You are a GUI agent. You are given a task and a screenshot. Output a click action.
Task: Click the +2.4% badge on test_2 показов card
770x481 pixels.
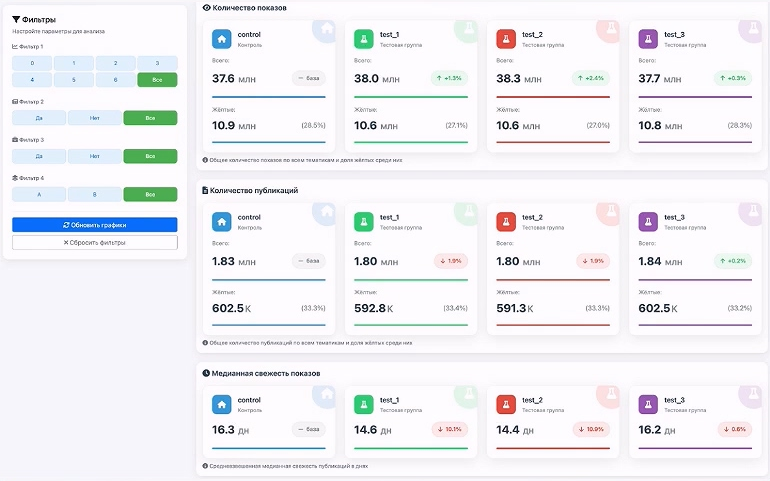click(x=591, y=78)
